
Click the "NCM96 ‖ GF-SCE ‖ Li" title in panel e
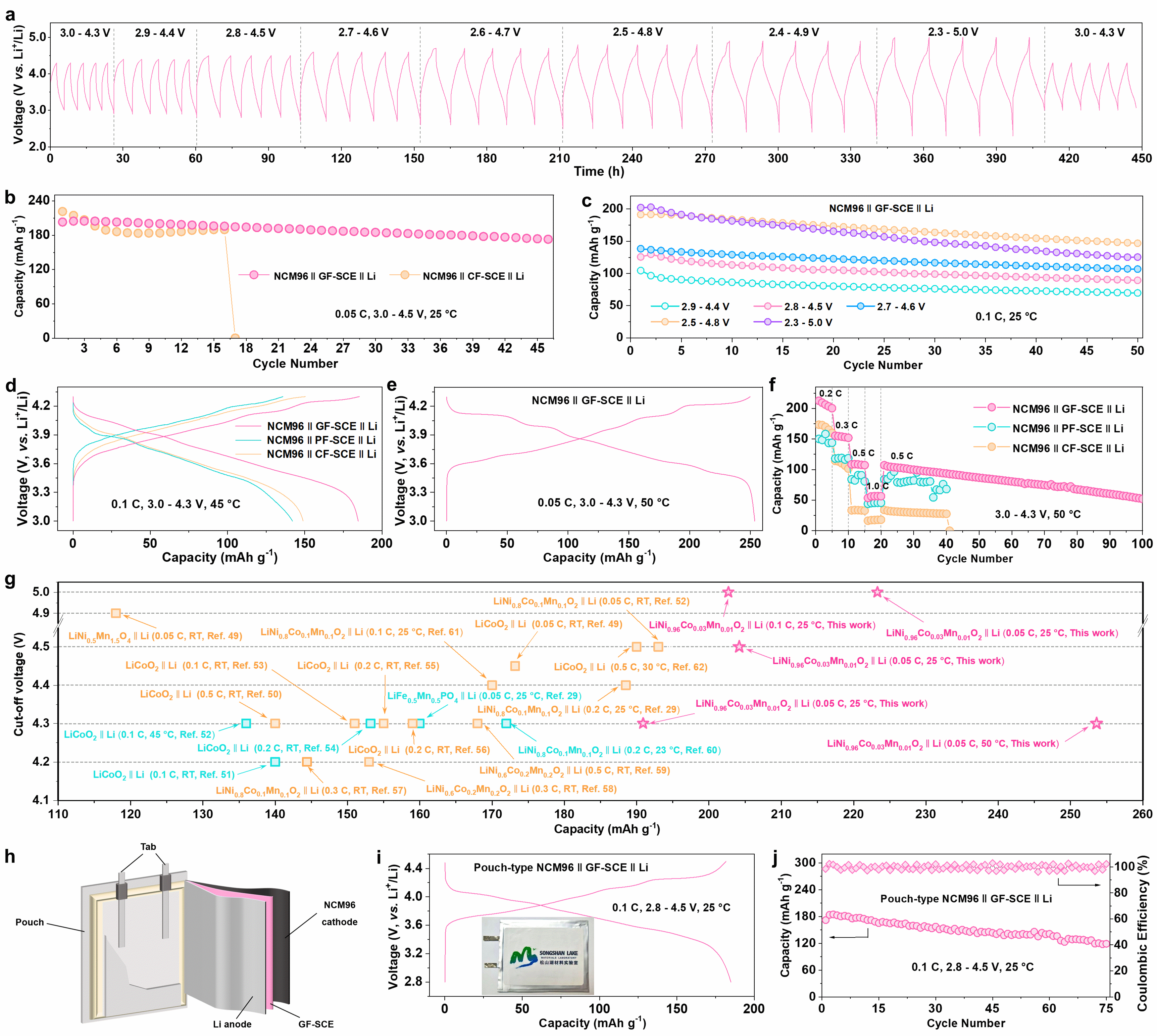588,401
